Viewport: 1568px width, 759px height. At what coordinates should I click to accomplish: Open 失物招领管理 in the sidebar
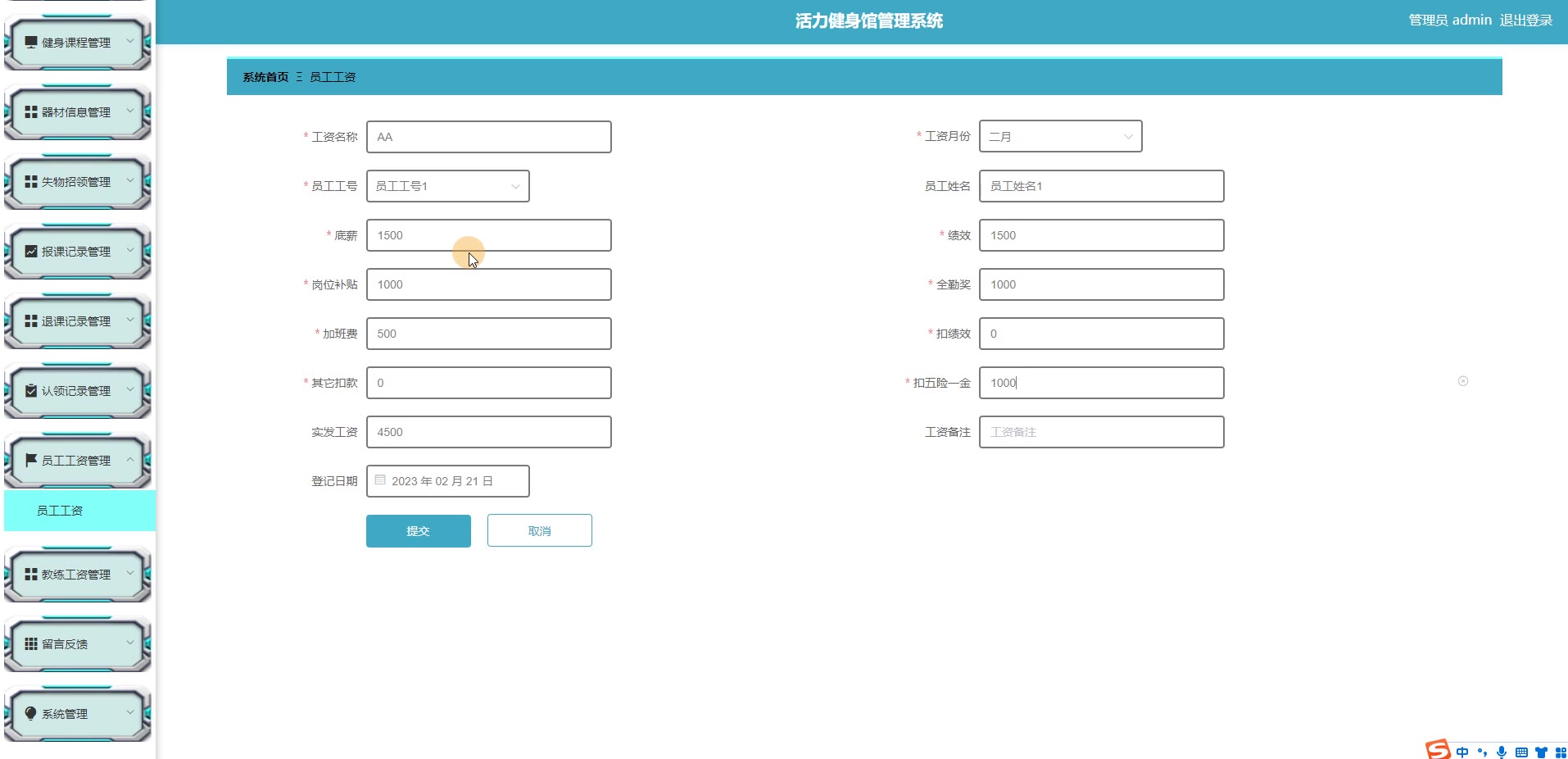tap(77, 182)
